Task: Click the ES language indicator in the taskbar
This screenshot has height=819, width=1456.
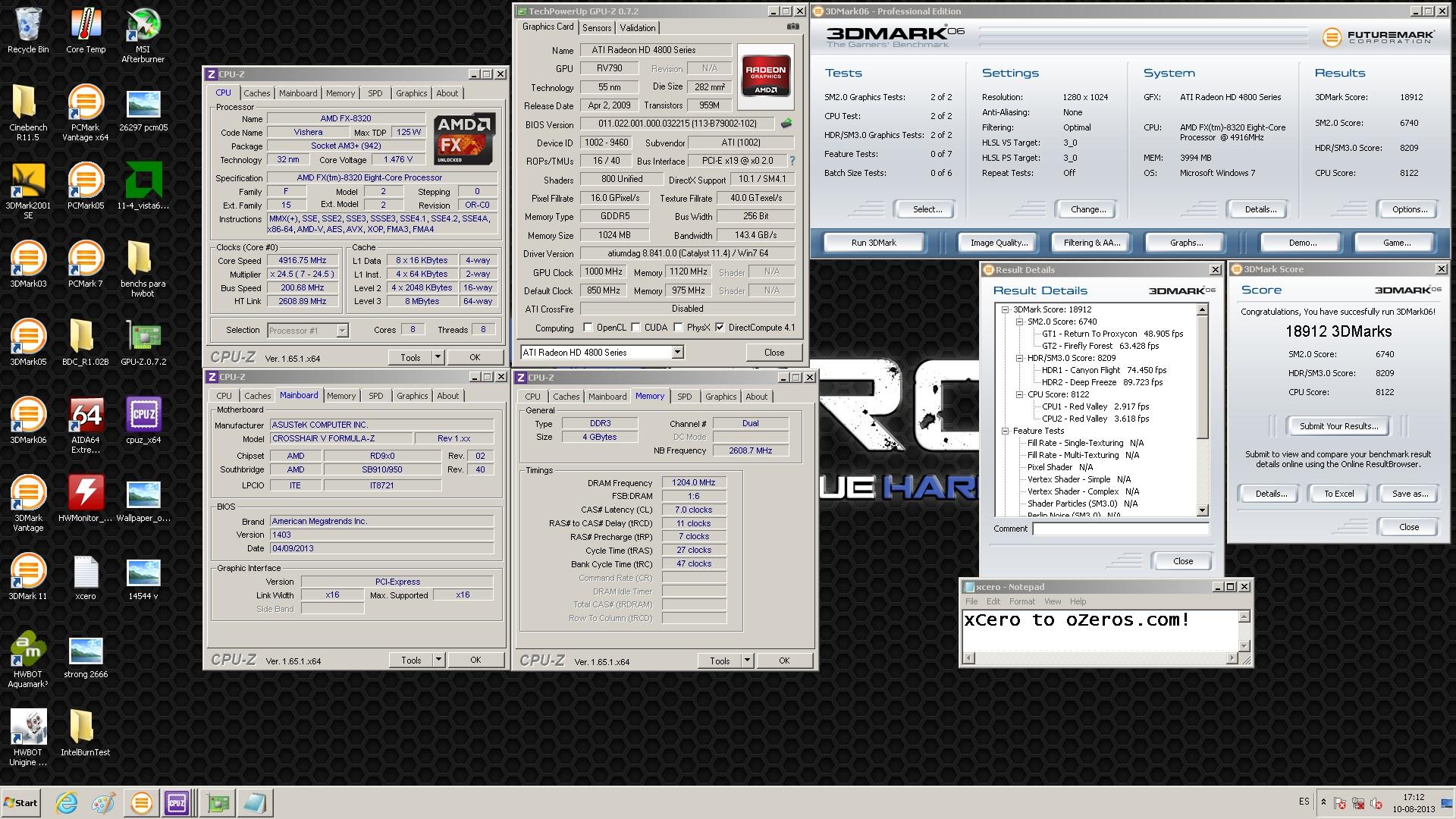Action: click(1304, 802)
